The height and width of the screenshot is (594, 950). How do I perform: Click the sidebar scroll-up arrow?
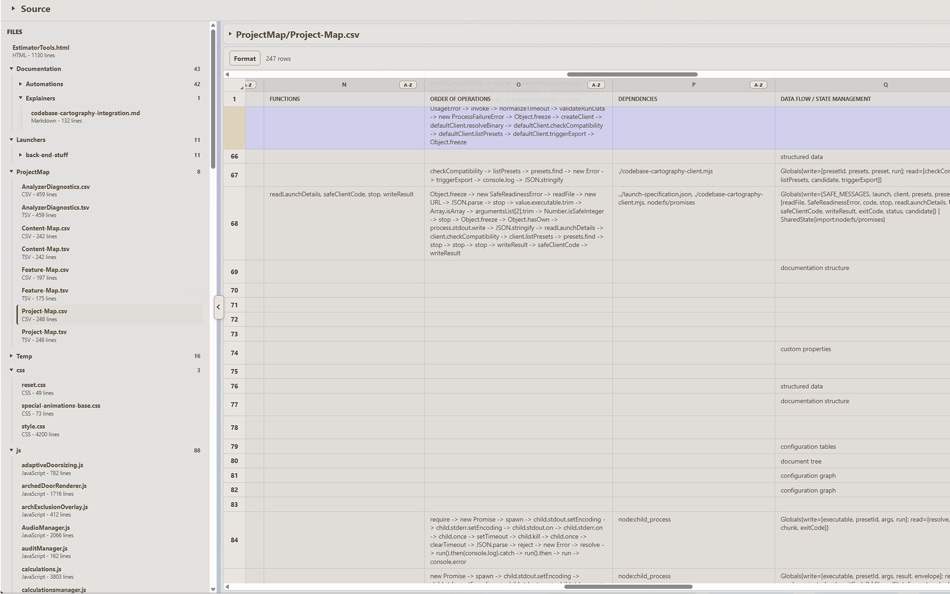coord(213,25)
